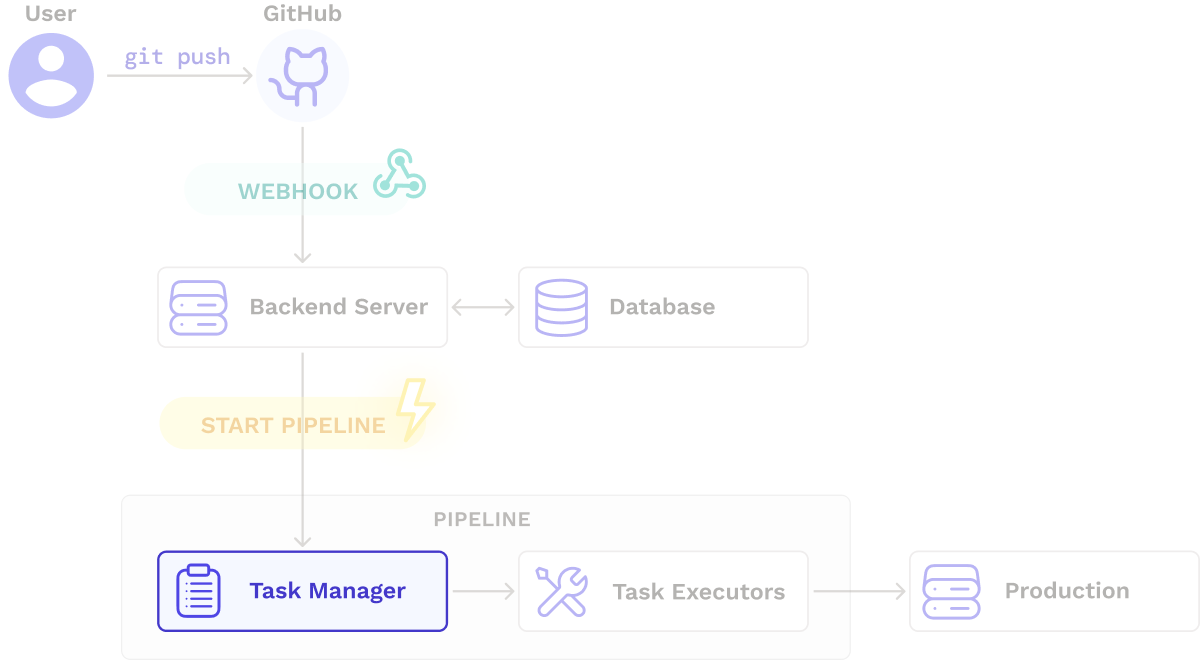Click the double arrow linking Backend Server and Database
The height and width of the screenshot is (660, 1200).
pyautogui.click(x=483, y=307)
